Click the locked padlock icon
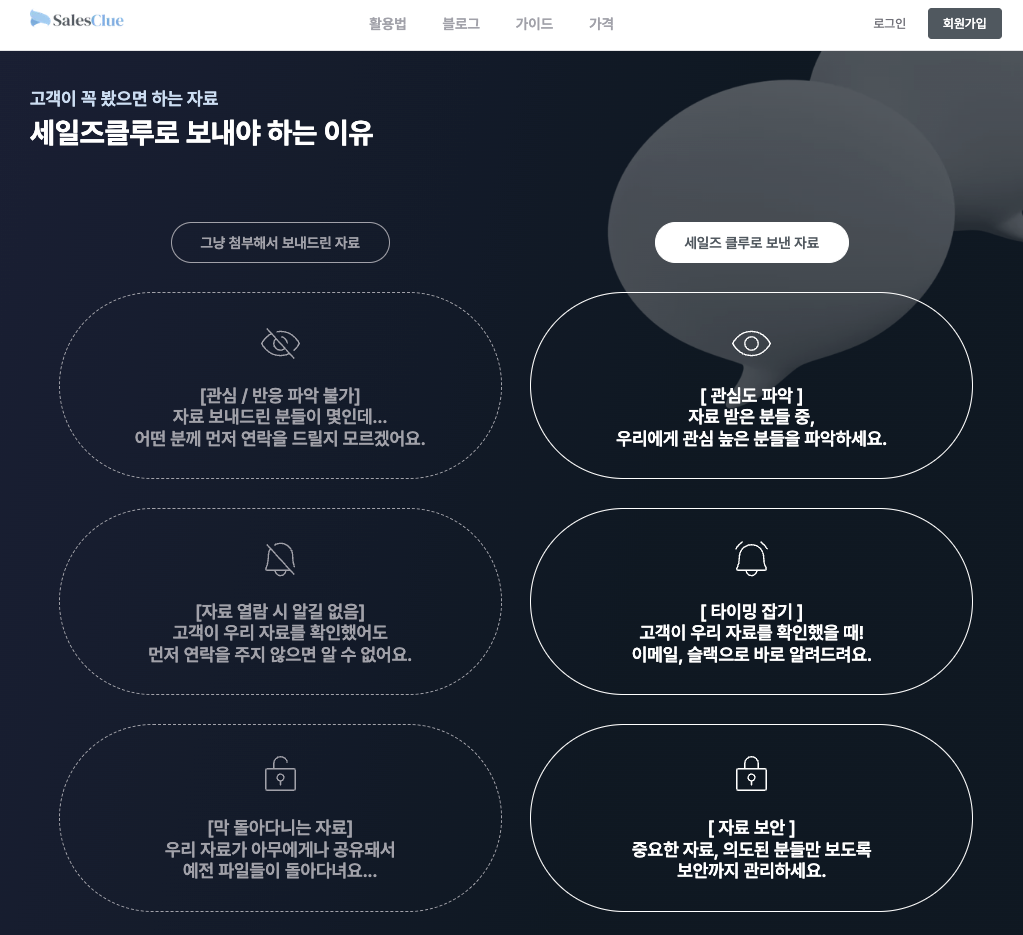The height and width of the screenshot is (935, 1023). pos(752,774)
